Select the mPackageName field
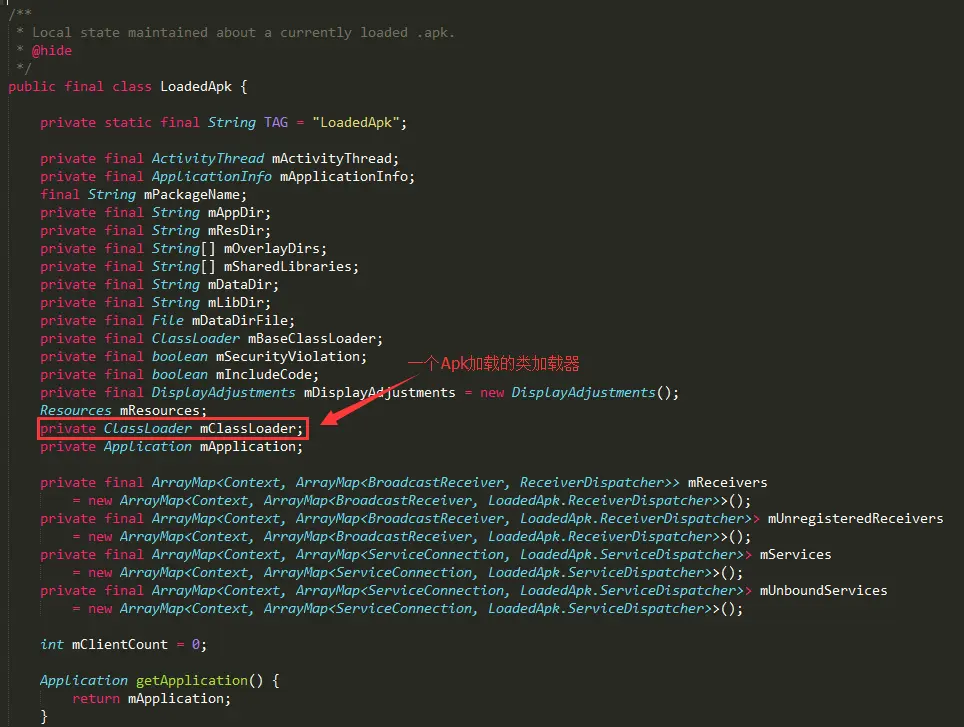 (x=192, y=195)
